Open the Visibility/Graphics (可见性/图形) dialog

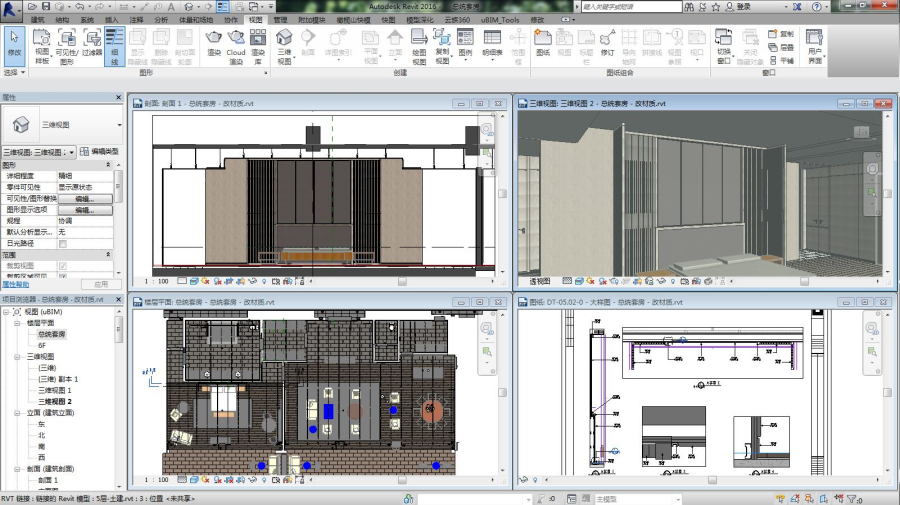pos(66,44)
